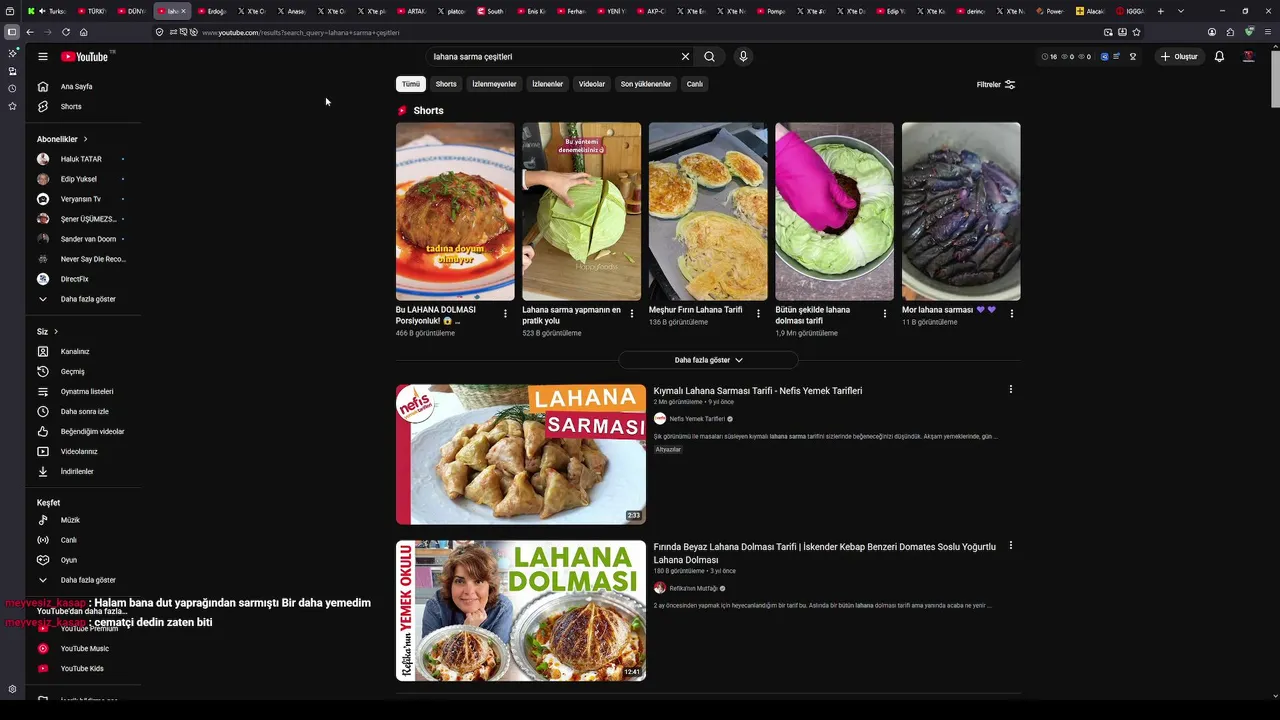Clear the search box with the X icon

click(685, 57)
